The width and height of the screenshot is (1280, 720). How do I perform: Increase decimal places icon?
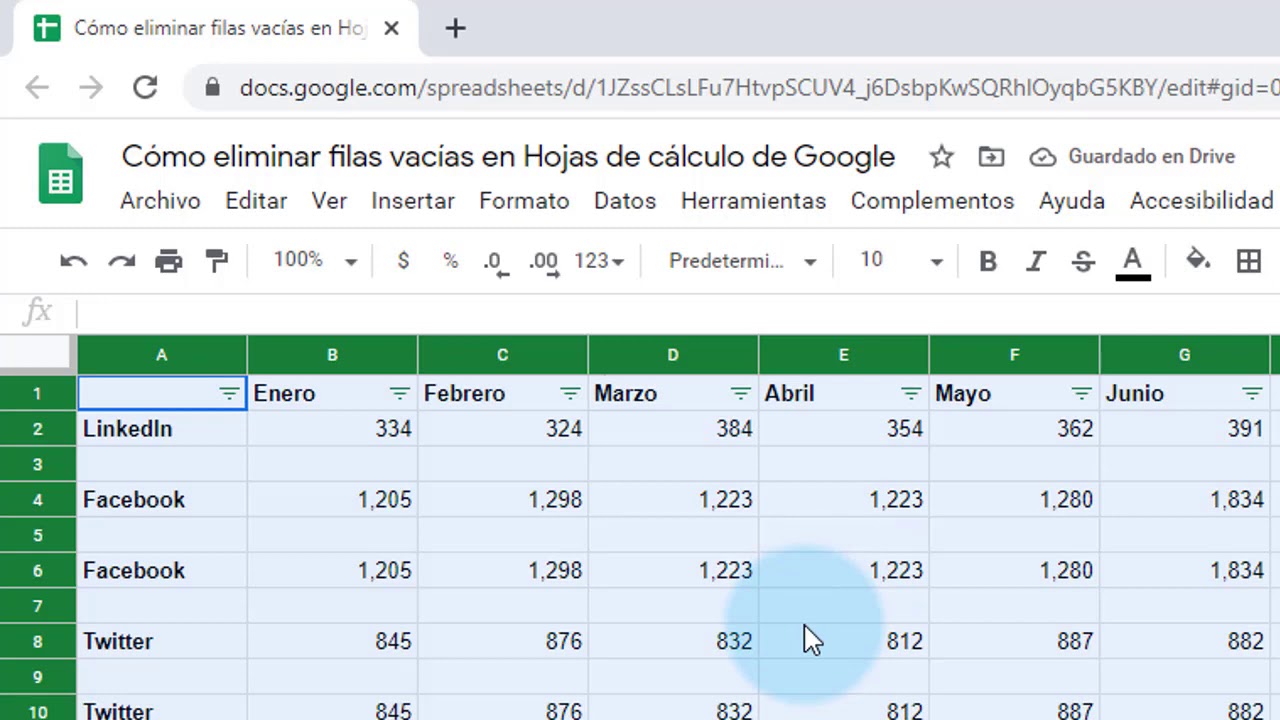click(544, 262)
